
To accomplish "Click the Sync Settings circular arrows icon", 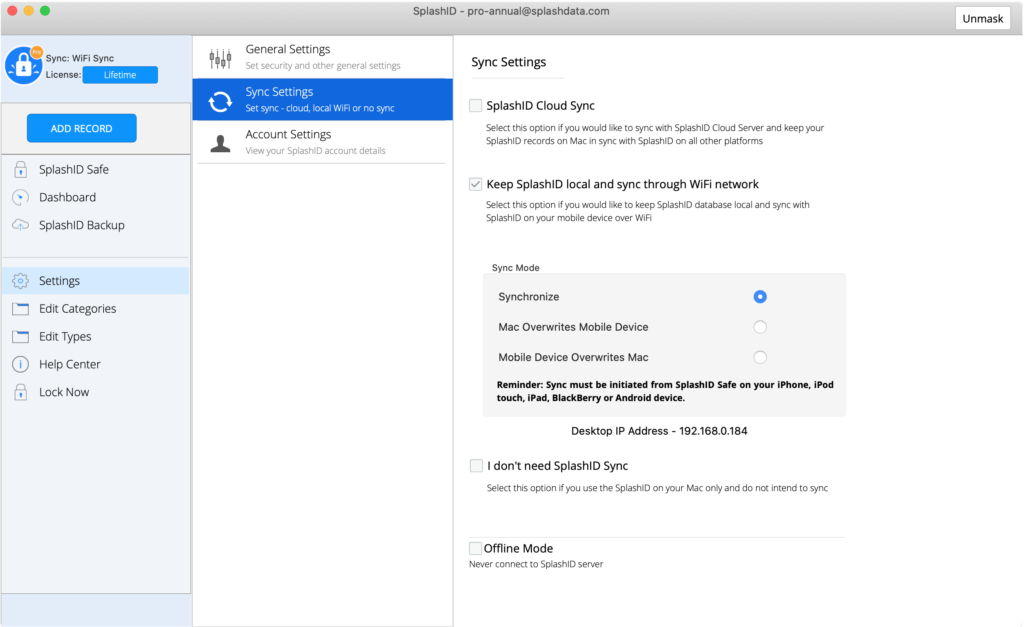I will pyautogui.click(x=220, y=100).
